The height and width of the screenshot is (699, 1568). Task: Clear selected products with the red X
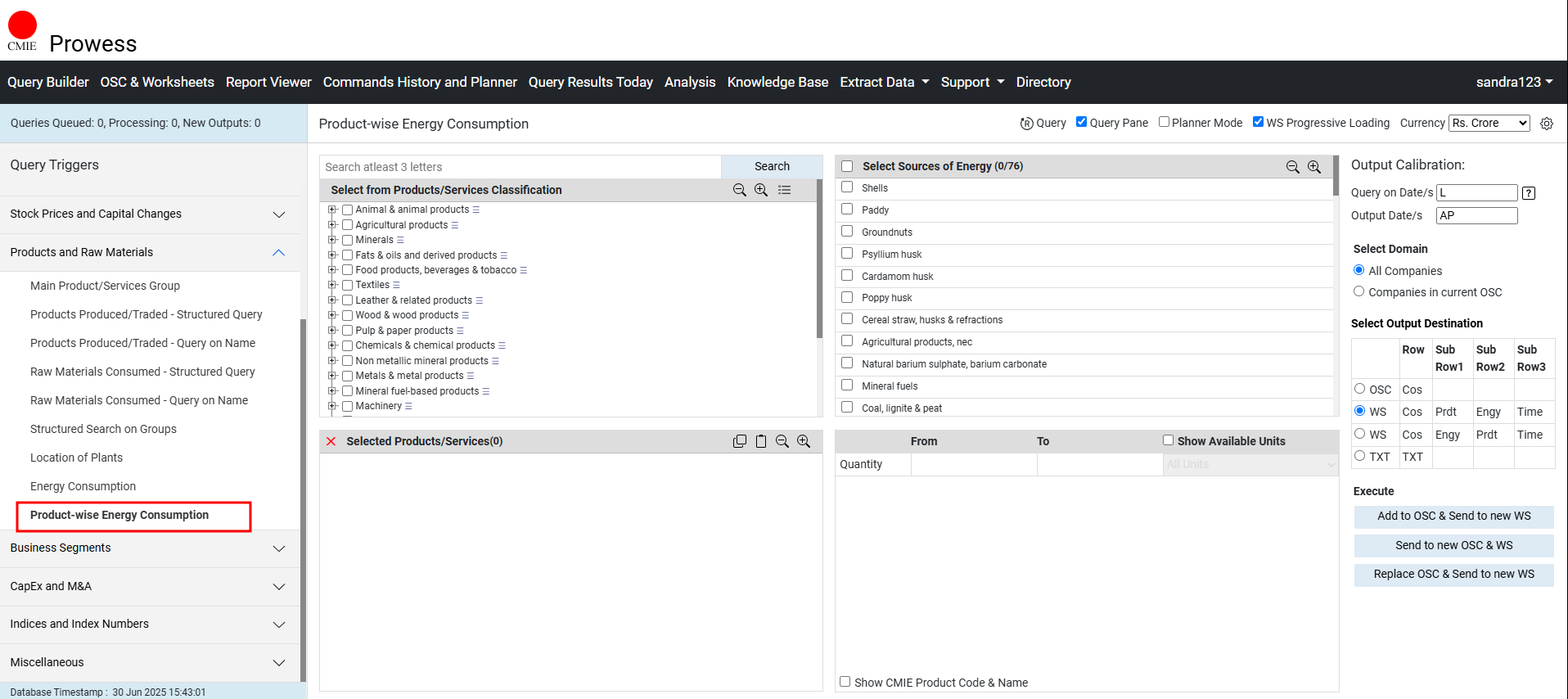pyautogui.click(x=331, y=441)
